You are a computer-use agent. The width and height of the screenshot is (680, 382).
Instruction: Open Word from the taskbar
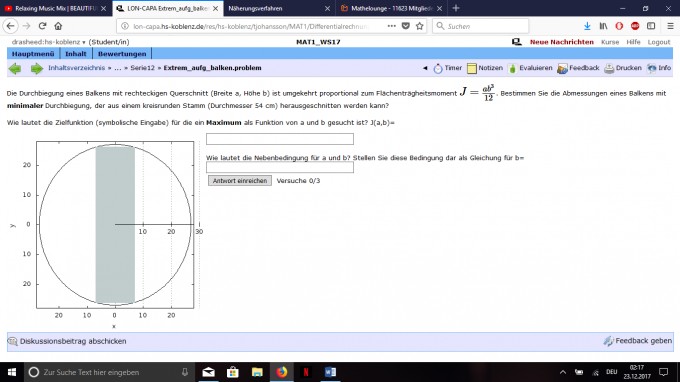coord(330,372)
